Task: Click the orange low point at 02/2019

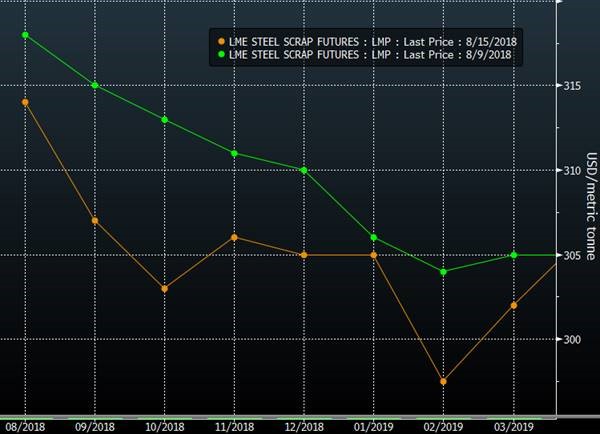Action: pos(443,382)
